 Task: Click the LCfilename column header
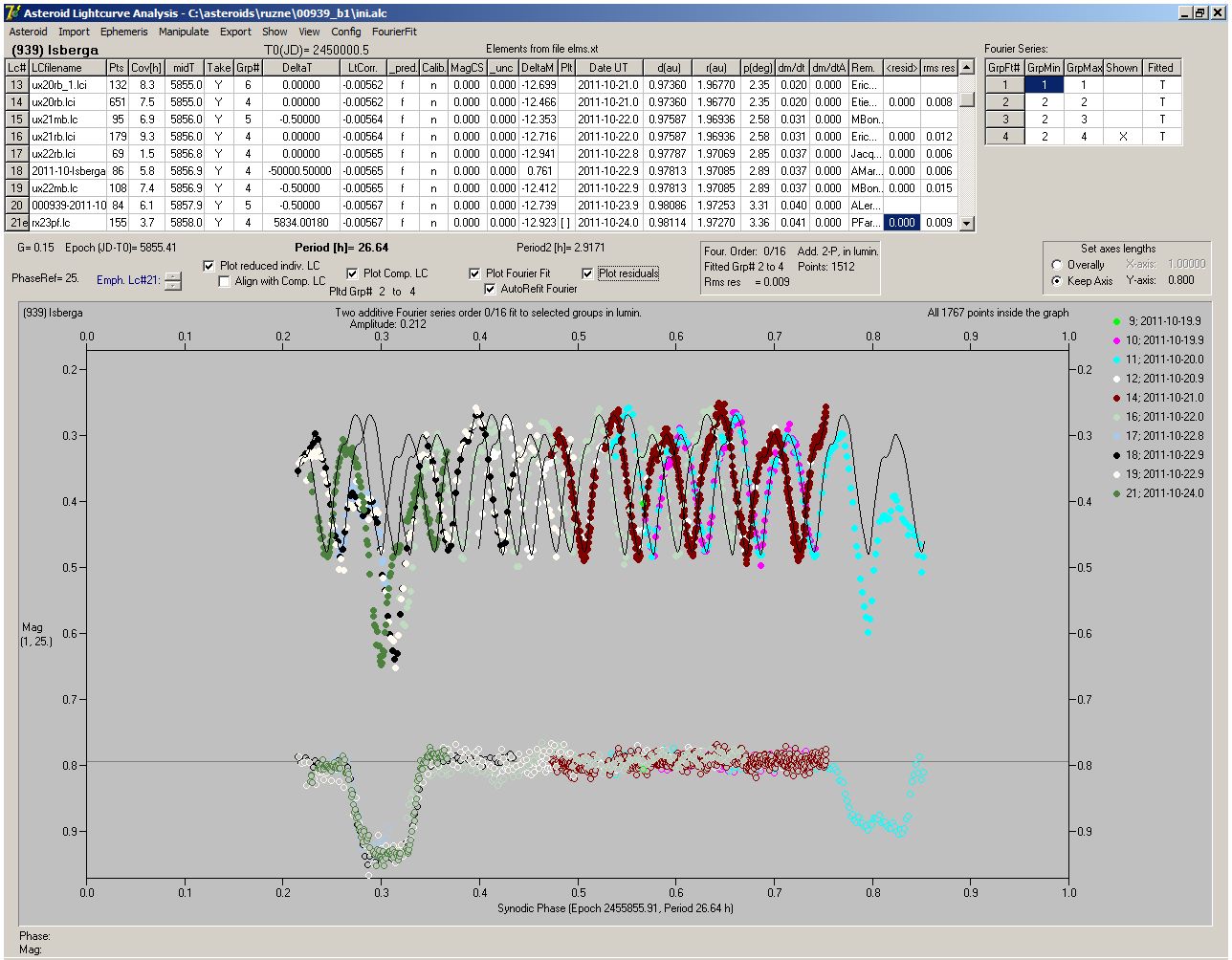coord(67,68)
